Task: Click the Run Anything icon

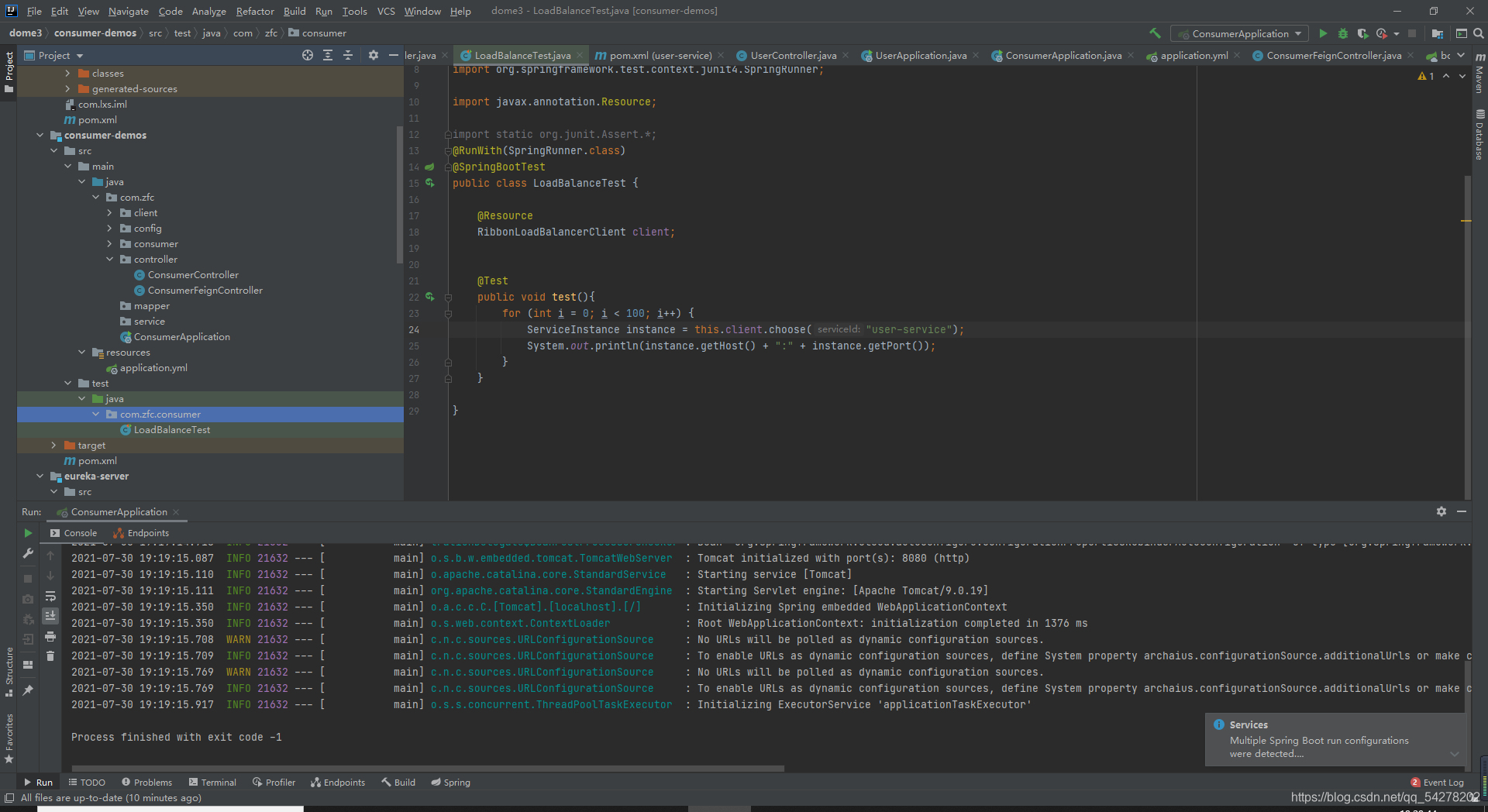Action: tap(1461, 33)
